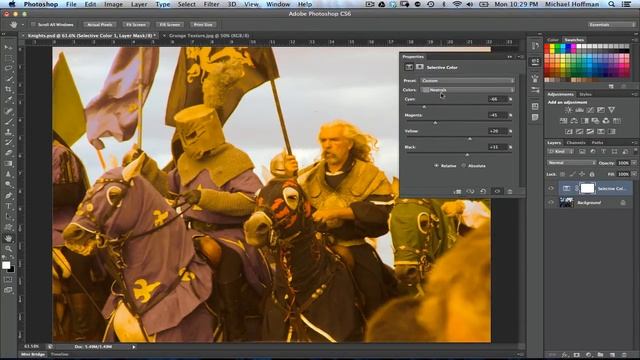Open the Filter menu
The image size is (640, 360).
click(x=211, y=4)
